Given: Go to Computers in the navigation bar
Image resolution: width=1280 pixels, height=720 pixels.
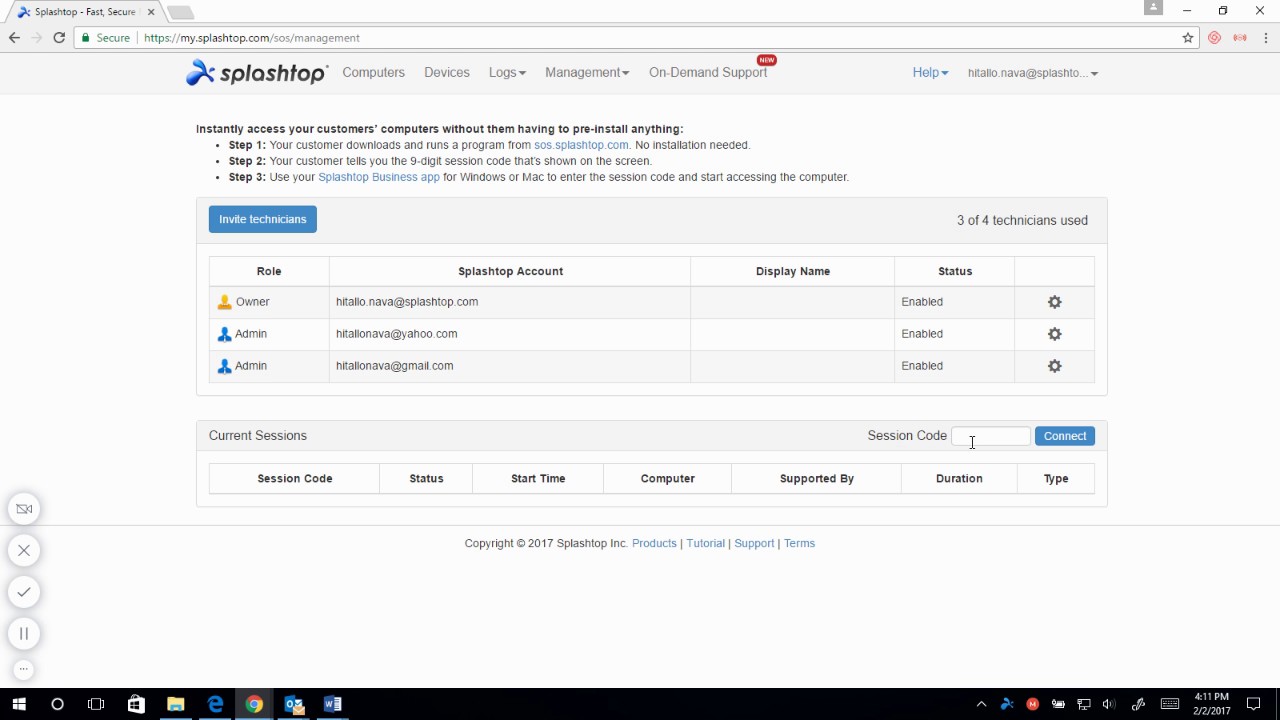Looking at the screenshot, I should pyautogui.click(x=373, y=72).
